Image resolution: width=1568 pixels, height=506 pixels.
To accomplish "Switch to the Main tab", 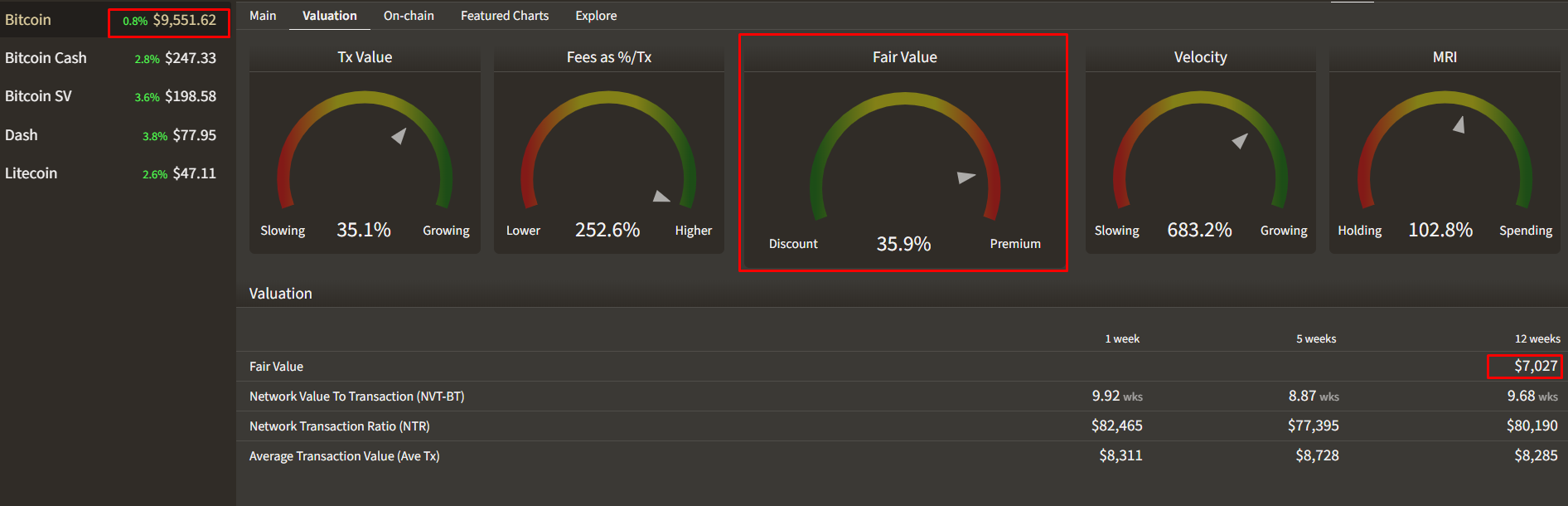I will (x=263, y=16).
